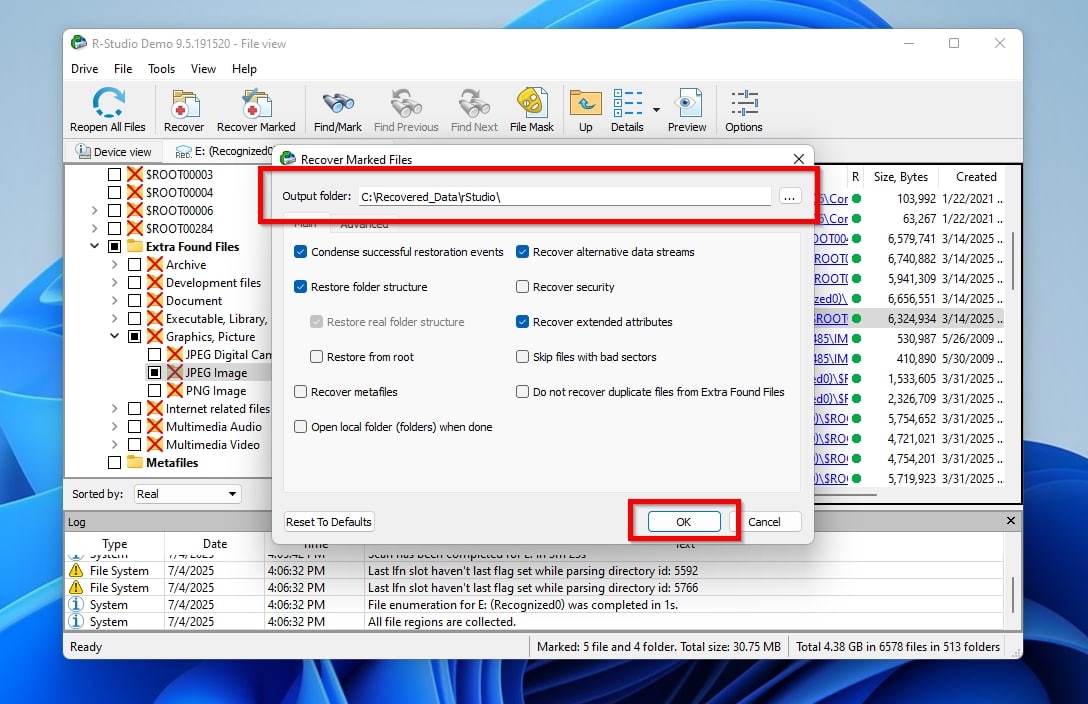Click the browse (...) output folder button
The width and height of the screenshot is (1088, 704).
790,196
